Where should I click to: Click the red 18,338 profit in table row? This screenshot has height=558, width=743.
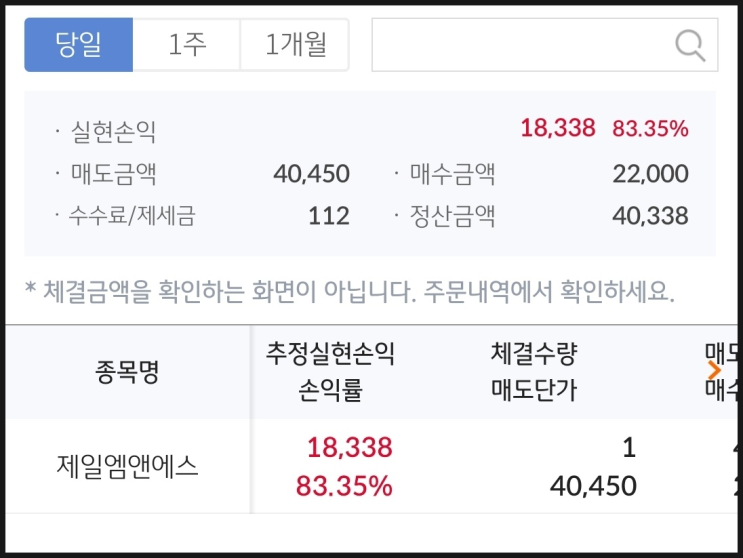[x=349, y=447]
